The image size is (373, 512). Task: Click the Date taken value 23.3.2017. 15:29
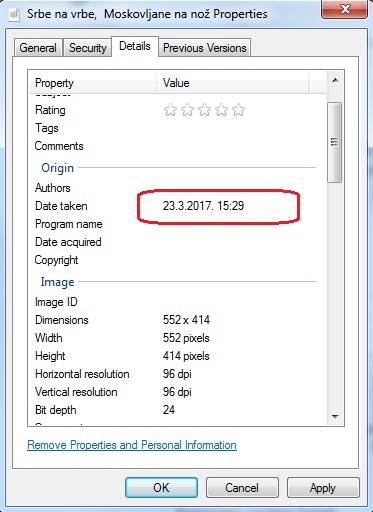coord(203,206)
